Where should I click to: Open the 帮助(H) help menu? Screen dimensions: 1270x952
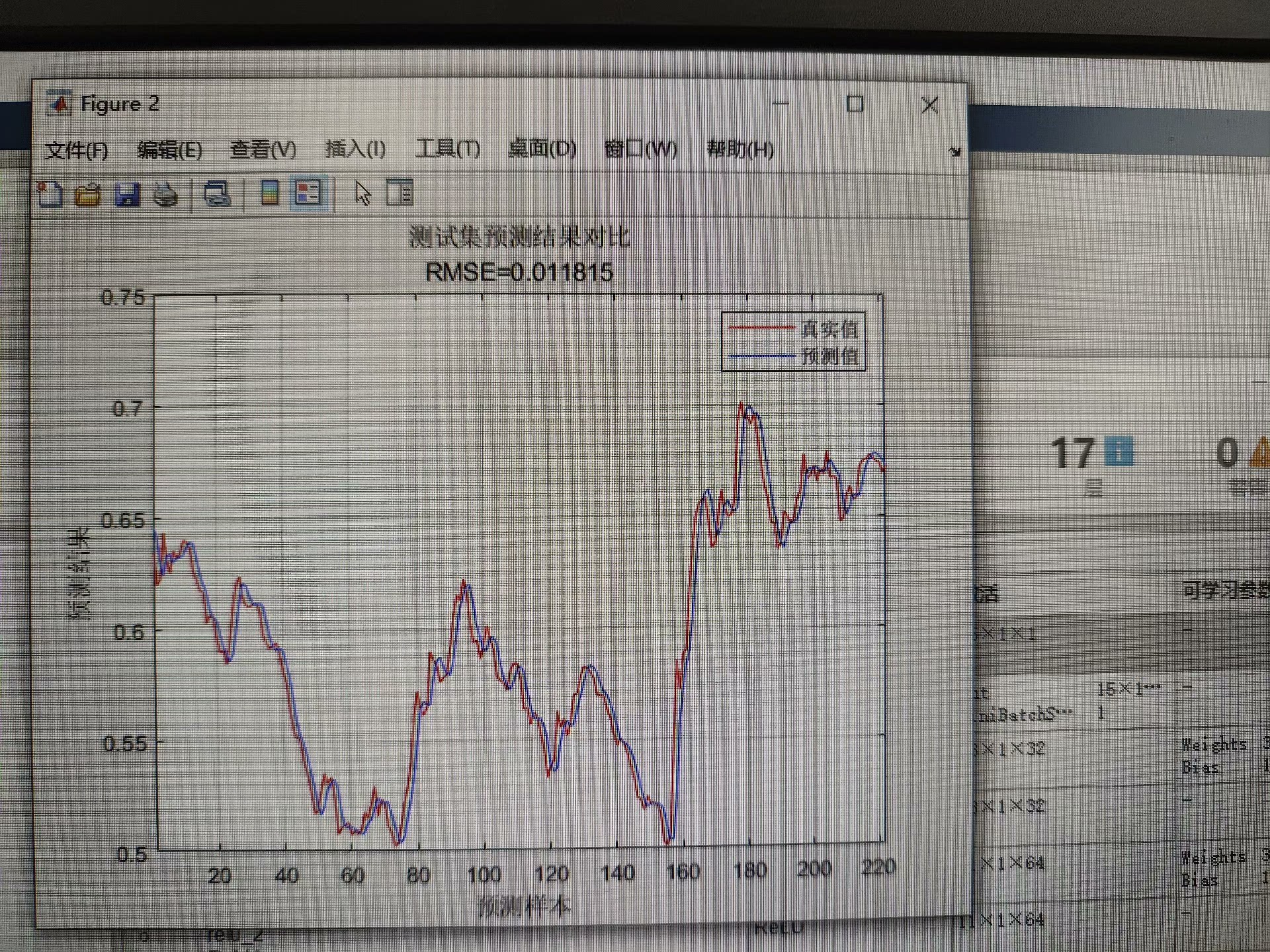[740, 149]
